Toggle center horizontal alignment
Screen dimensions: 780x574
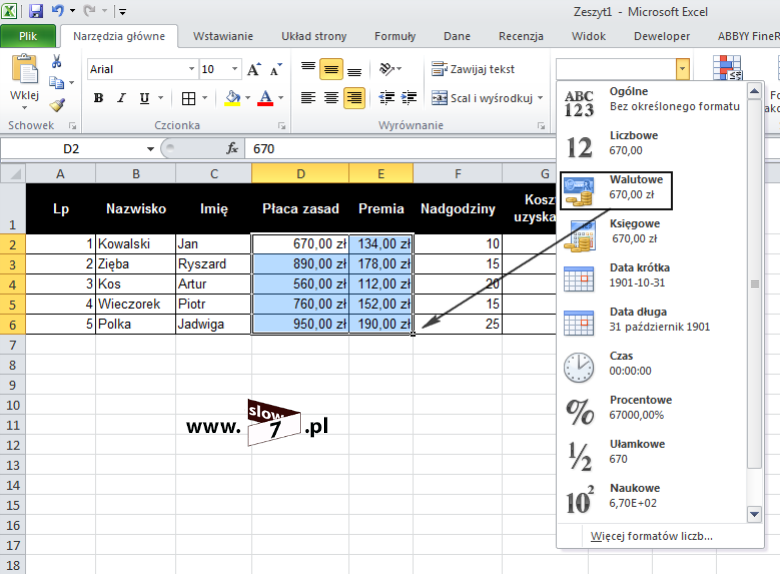pos(331,98)
